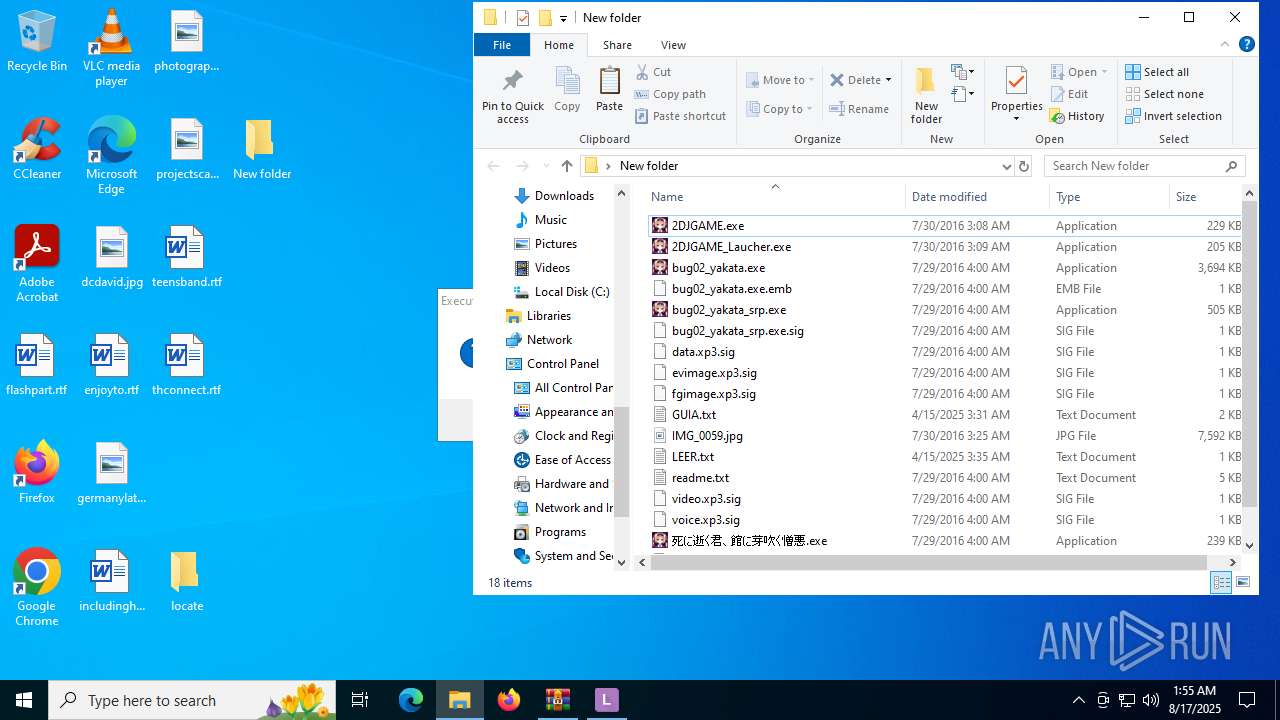Screen dimensions: 1280x720
Task: Create a New folder from ribbon
Action: click(x=926, y=96)
